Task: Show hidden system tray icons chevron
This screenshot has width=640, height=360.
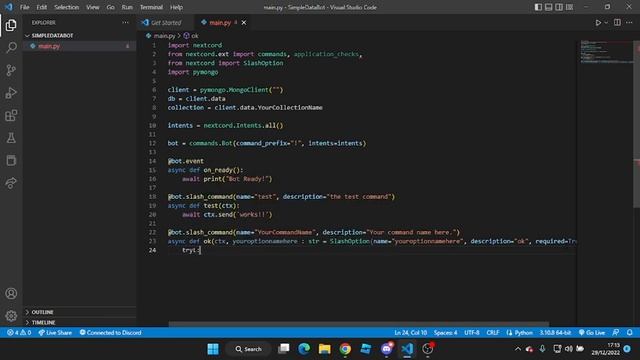Action: tap(518, 349)
